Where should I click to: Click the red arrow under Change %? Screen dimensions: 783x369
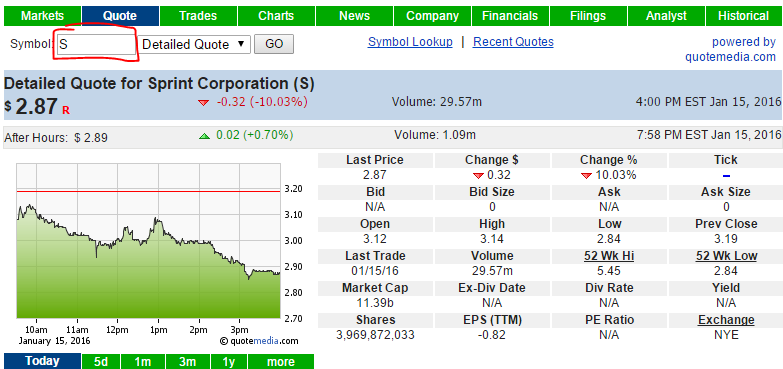click(586, 176)
